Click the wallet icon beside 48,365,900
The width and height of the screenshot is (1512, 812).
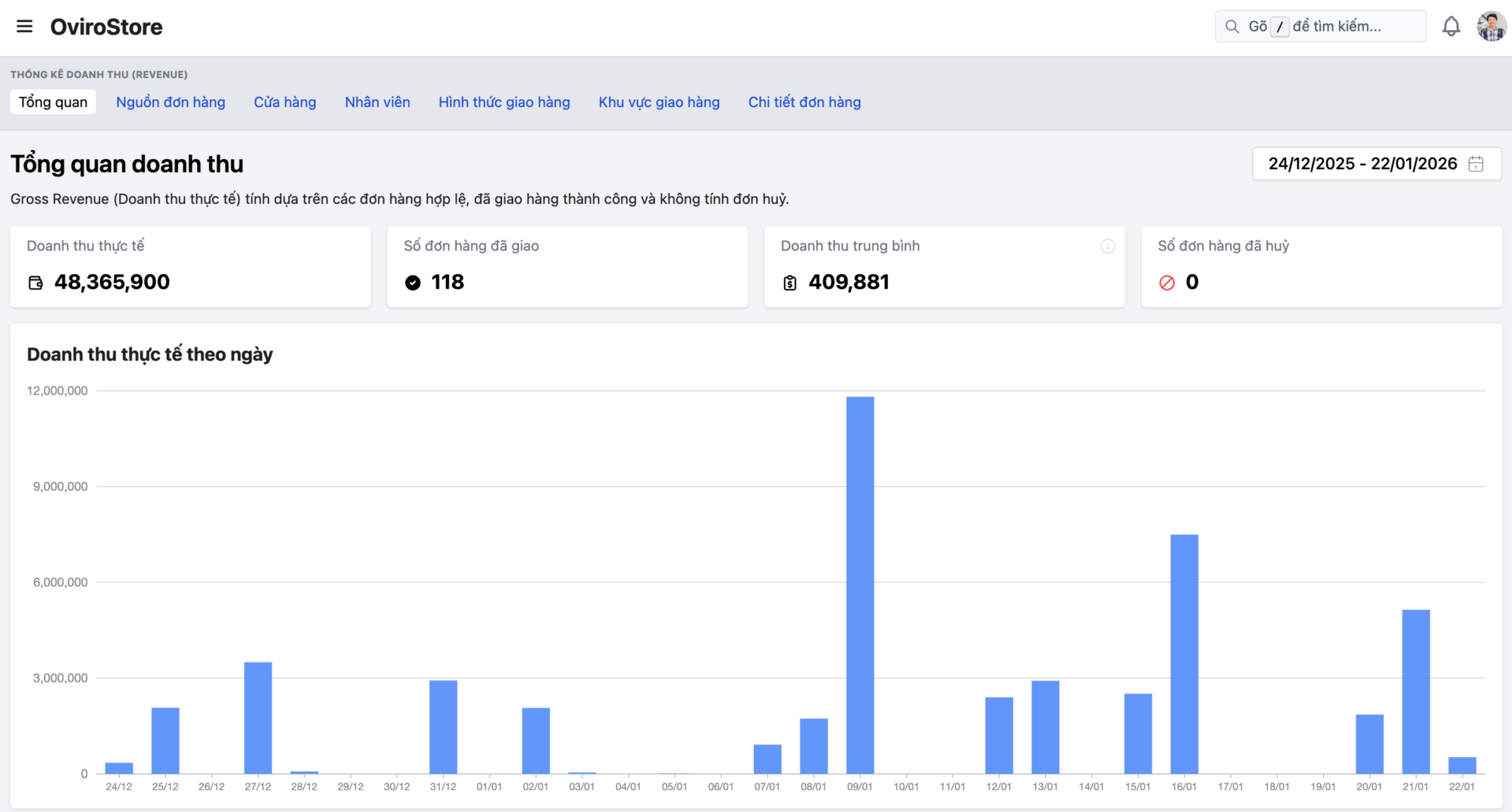point(35,283)
